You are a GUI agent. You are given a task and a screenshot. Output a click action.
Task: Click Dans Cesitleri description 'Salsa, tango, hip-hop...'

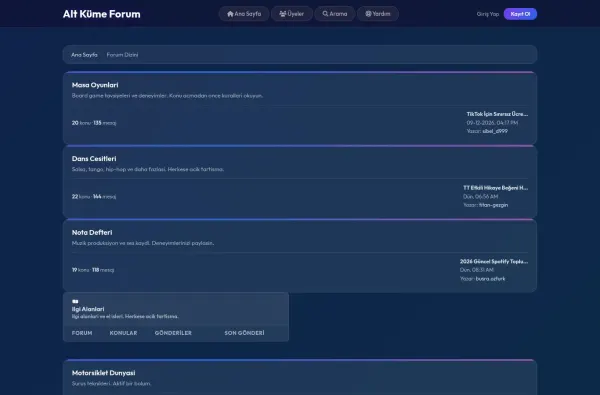click(x=148, y=169)
